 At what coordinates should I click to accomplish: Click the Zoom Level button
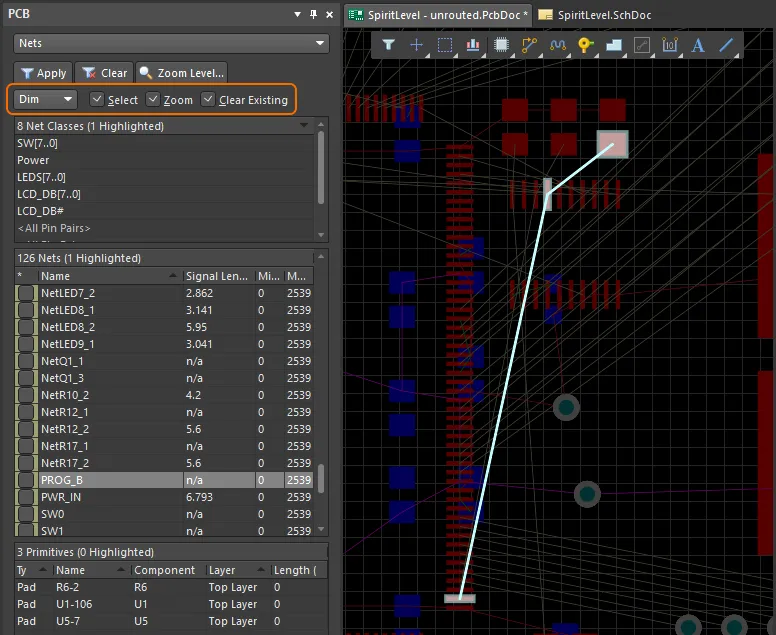182,73
